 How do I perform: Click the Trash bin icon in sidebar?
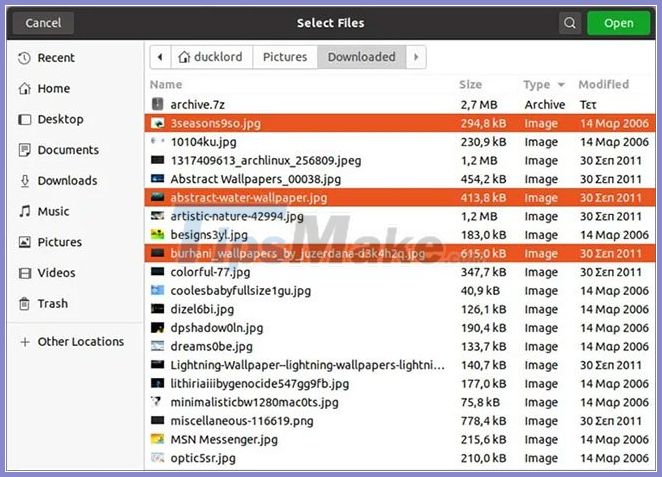pos(24,304)
